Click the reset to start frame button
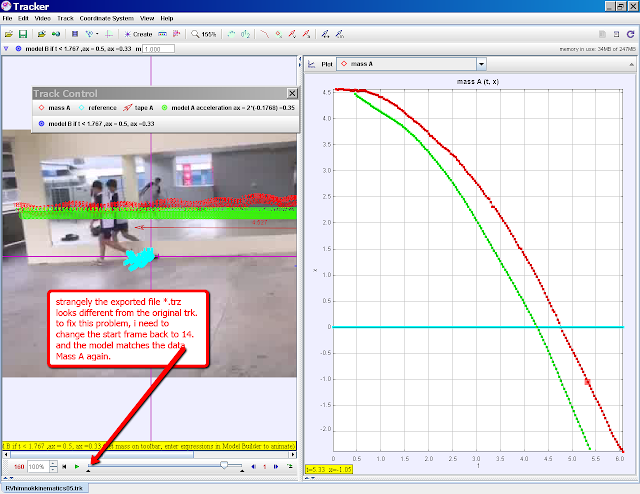The image size is (640, 494). pos(64,467)
